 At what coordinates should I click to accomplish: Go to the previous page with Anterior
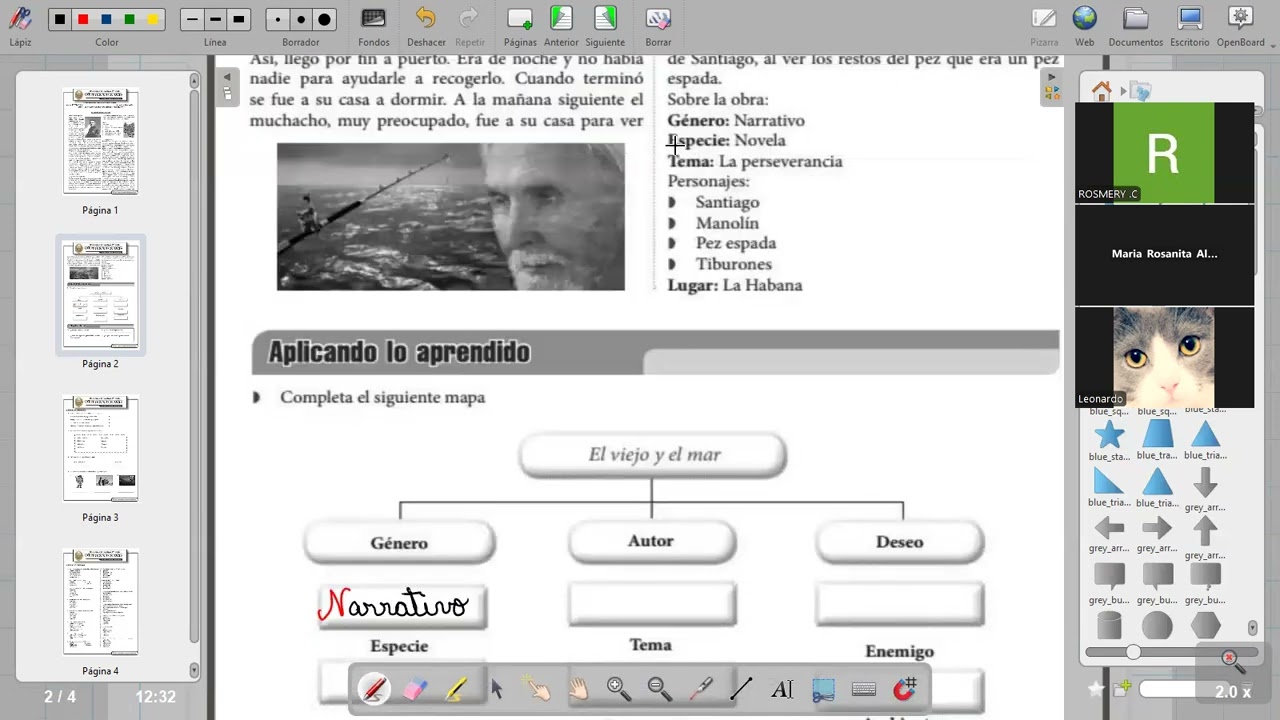click(561, 25)
